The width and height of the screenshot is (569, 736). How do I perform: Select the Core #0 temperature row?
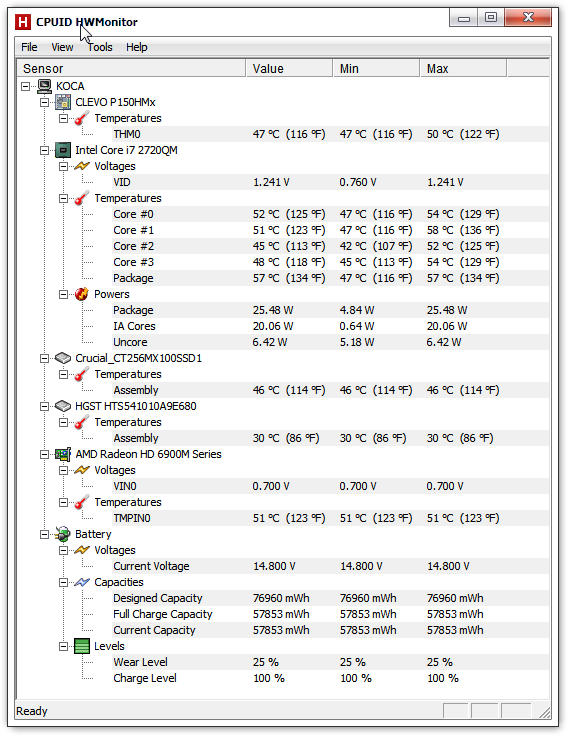tap(331, 214)
